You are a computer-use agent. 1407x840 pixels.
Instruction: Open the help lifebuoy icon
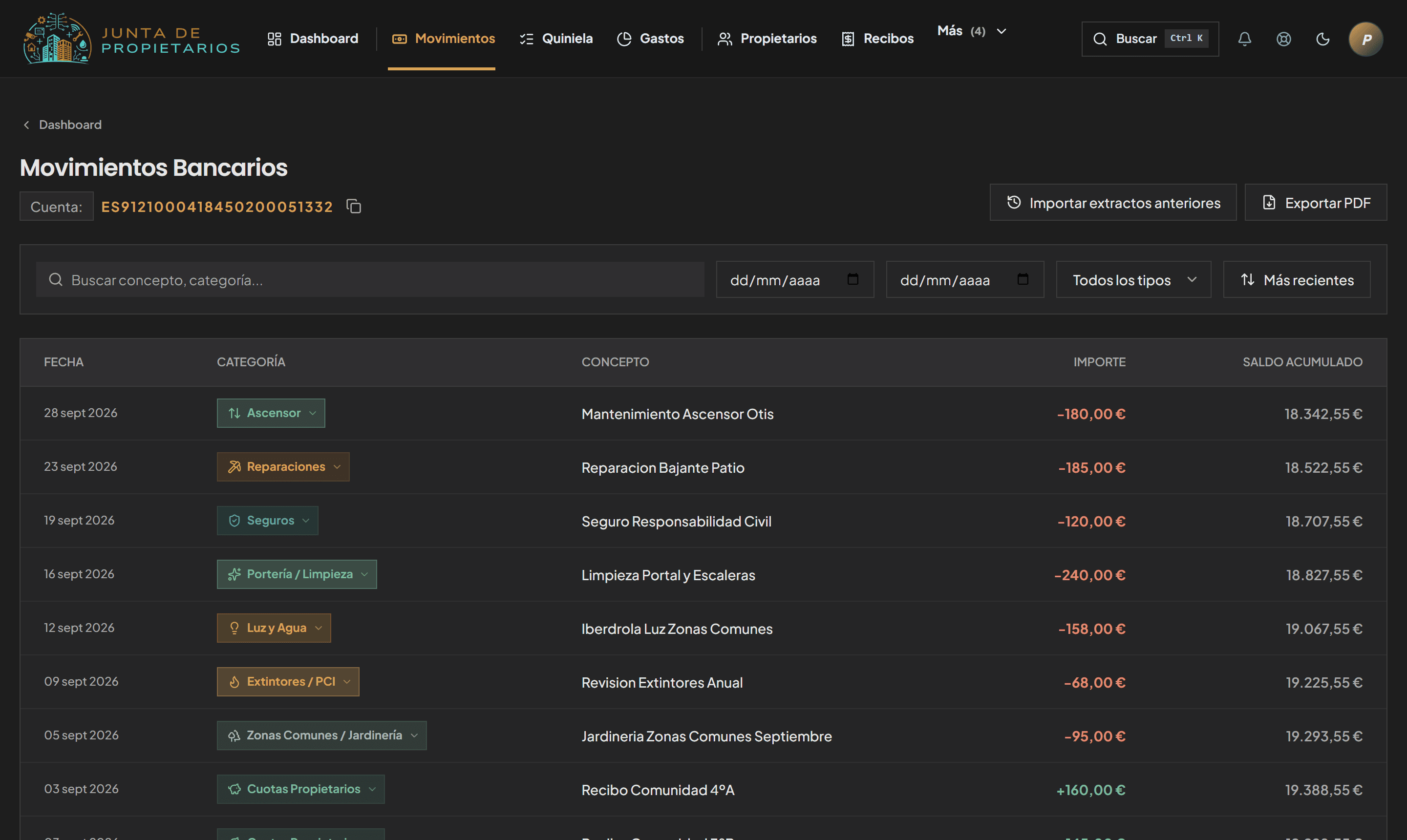point(1283,39)
